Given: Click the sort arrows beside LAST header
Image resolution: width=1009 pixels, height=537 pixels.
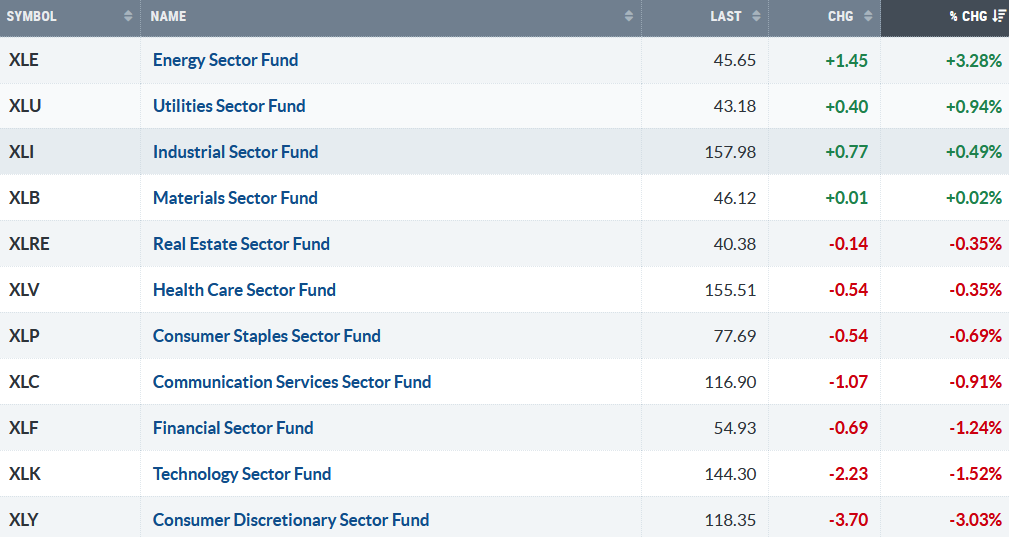Looking at the screenshot, I should (756, 17).
